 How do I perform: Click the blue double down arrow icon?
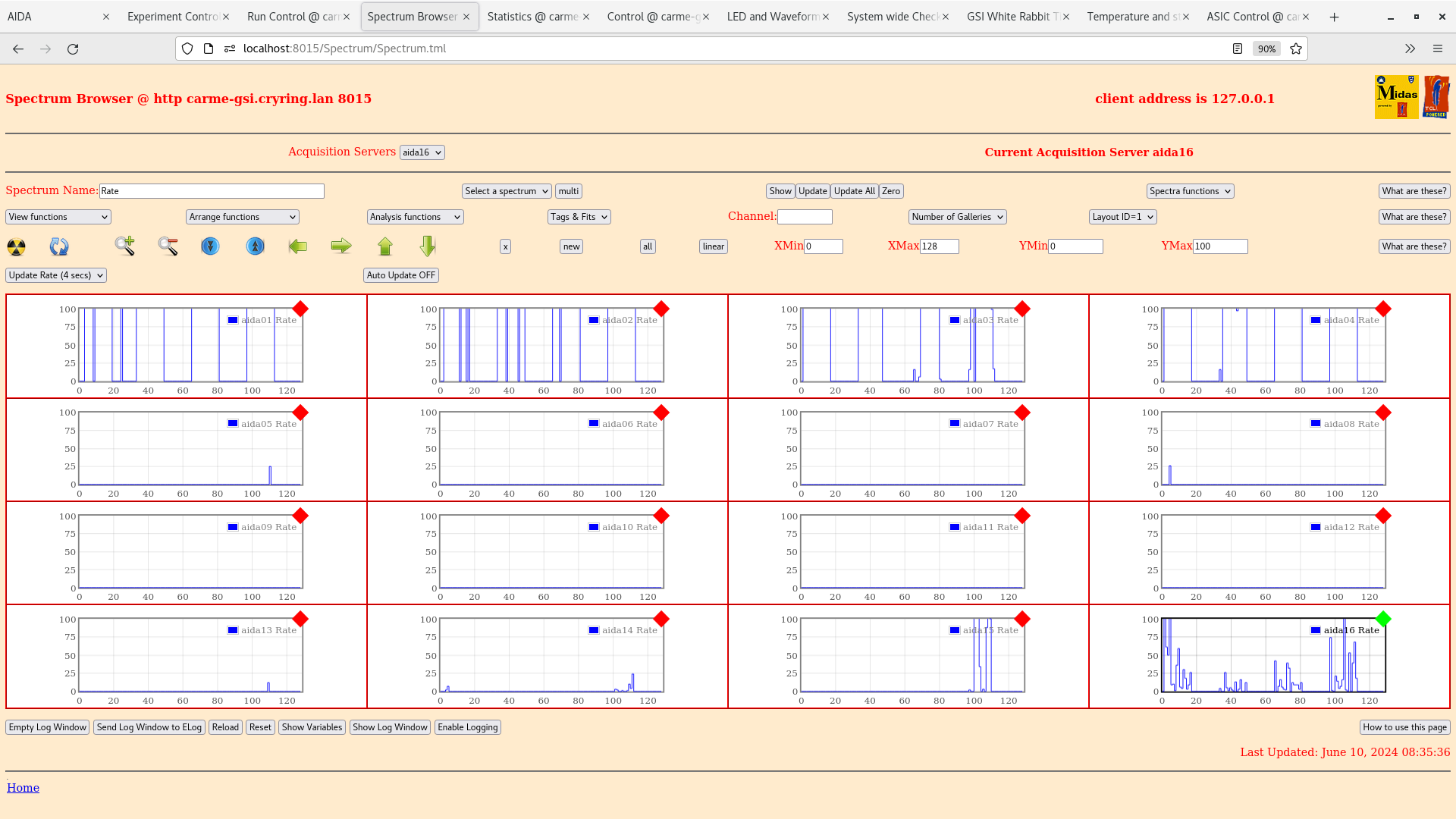pos(210,246)
